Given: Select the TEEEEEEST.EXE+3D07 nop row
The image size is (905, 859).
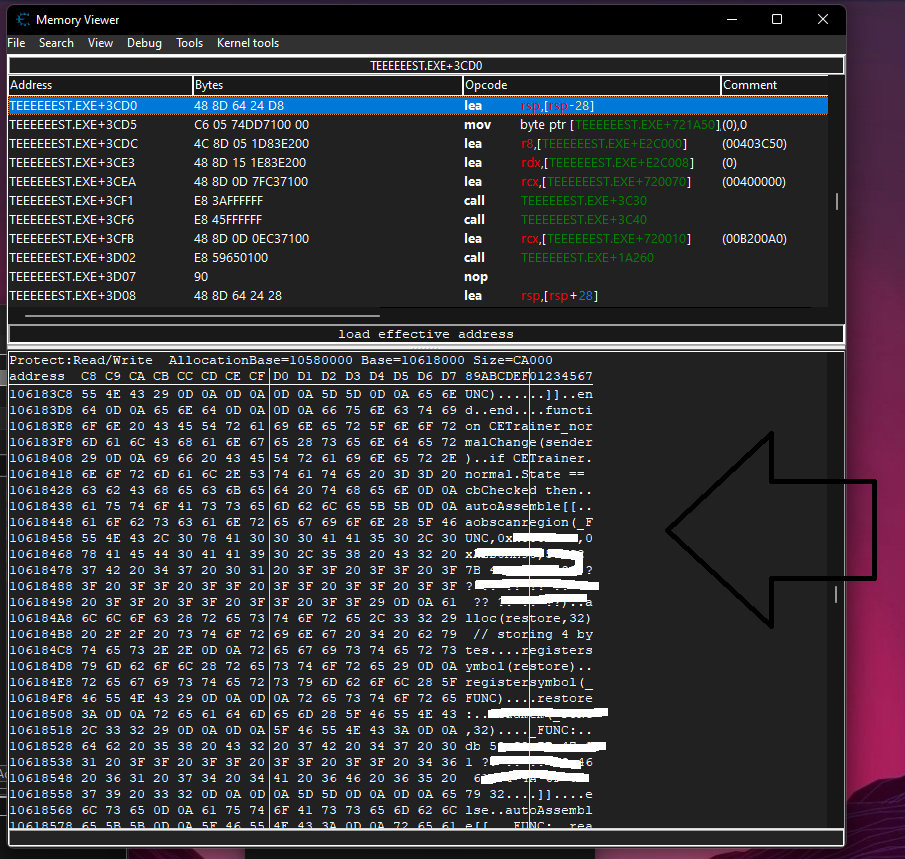Looking at the screenshot, I should tap(418, 277).
